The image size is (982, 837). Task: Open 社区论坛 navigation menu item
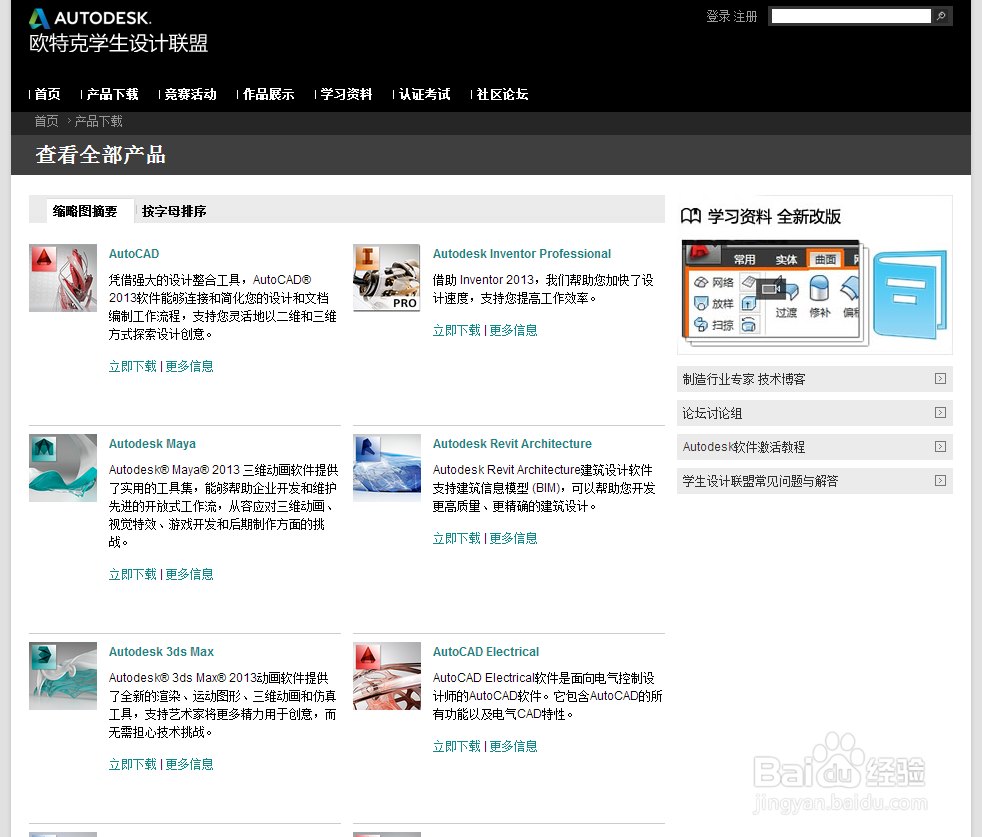(x=502, y=95)
